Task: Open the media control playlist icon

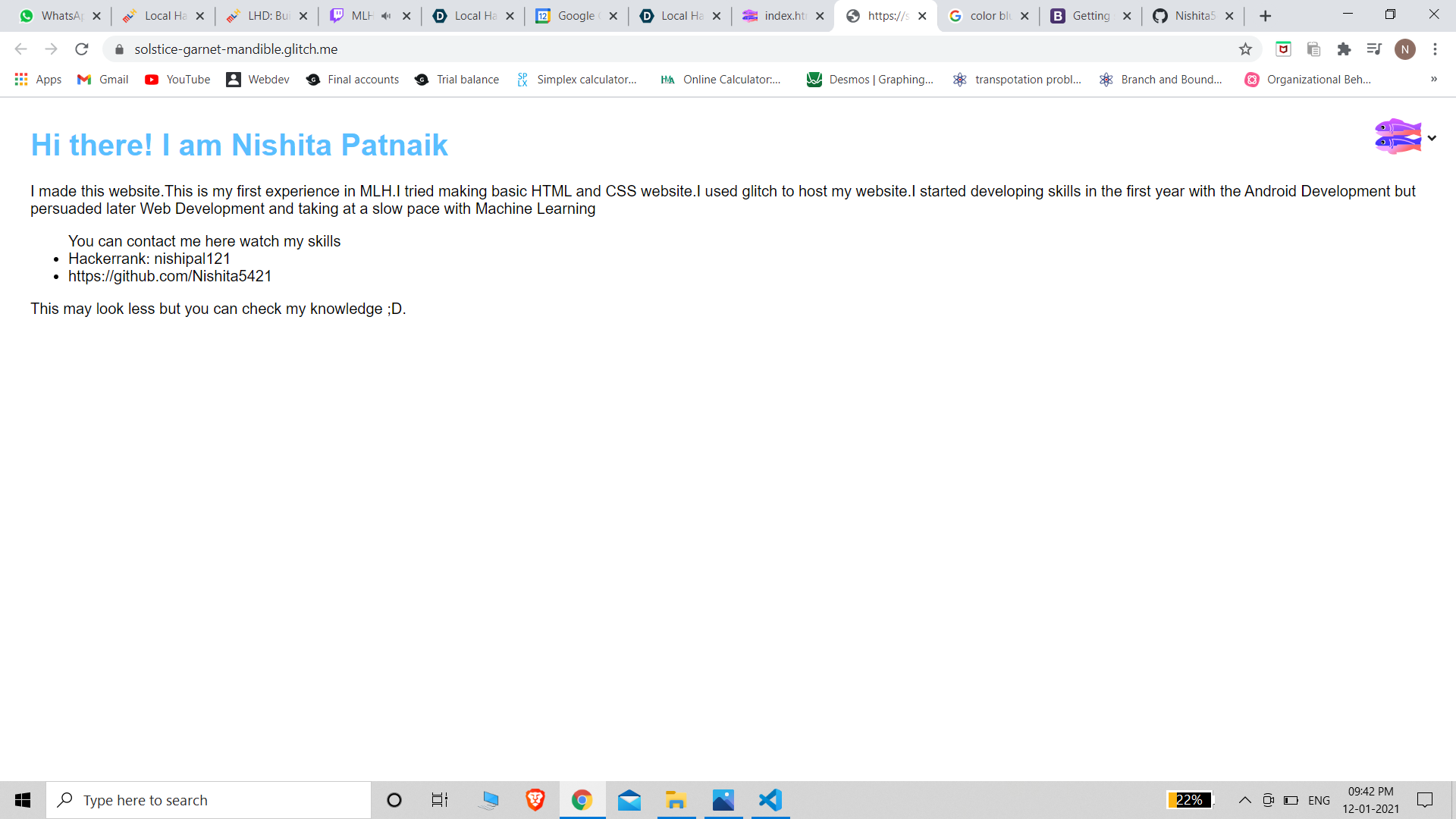Action: pos(1374,49)
